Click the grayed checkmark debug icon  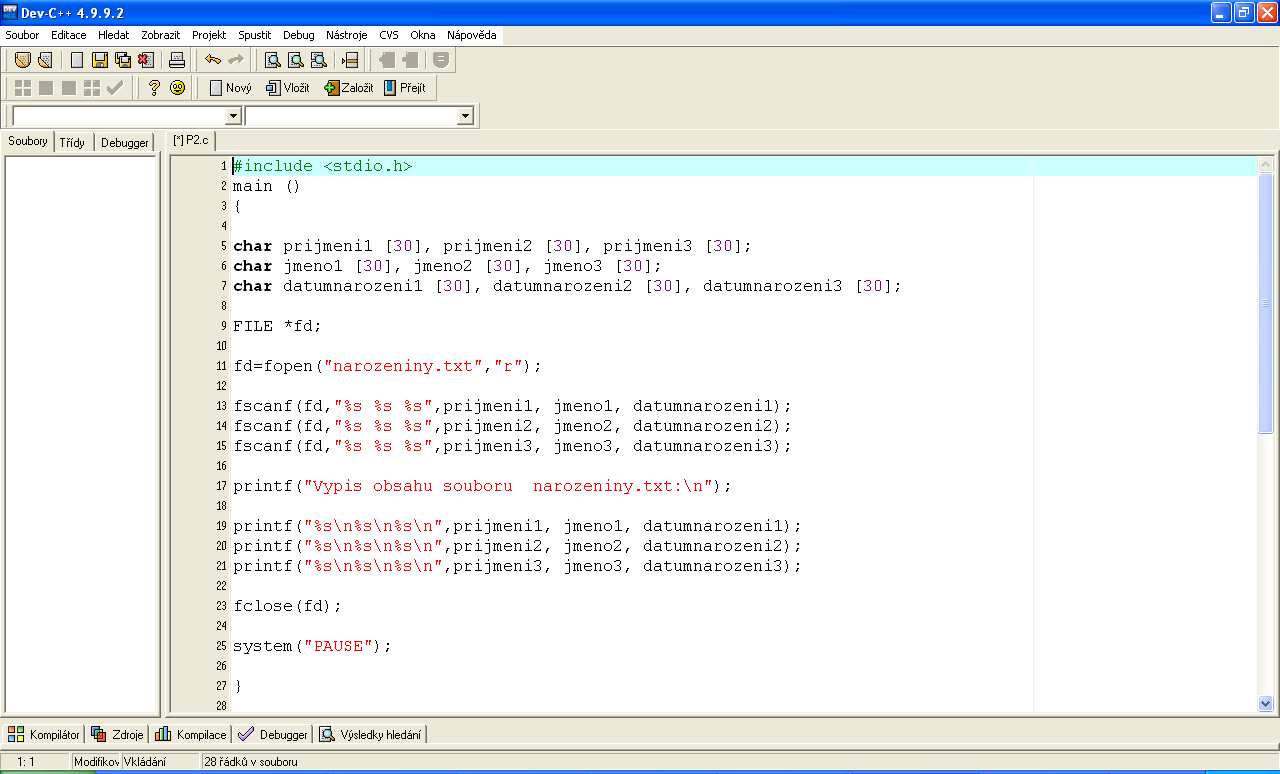115,88
